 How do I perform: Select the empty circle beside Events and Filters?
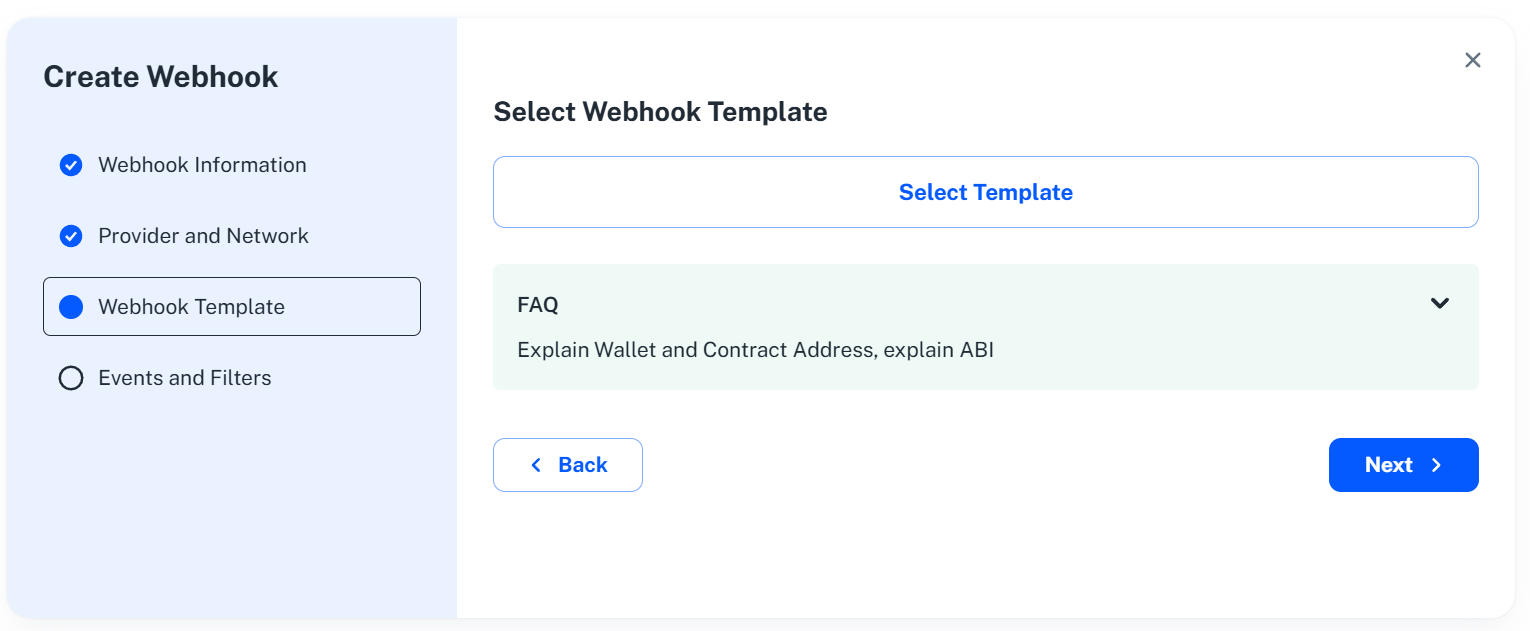(71, 378)
